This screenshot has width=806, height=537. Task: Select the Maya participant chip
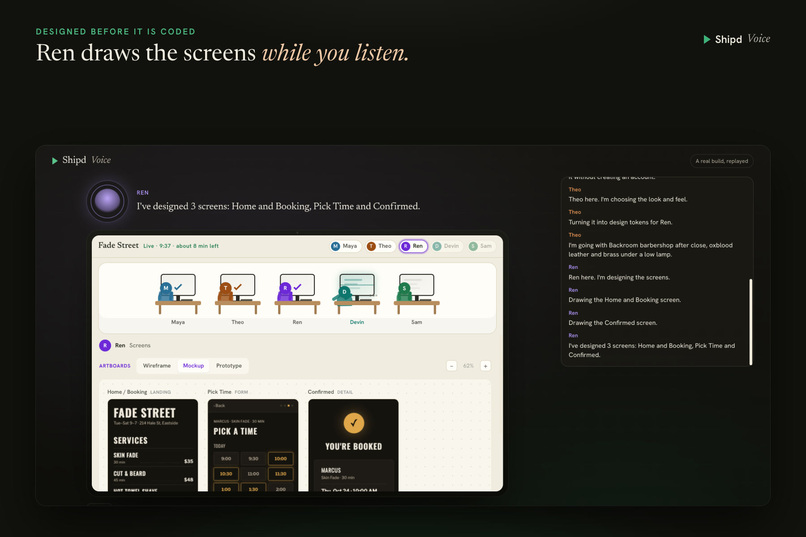[x=344, y=246]
